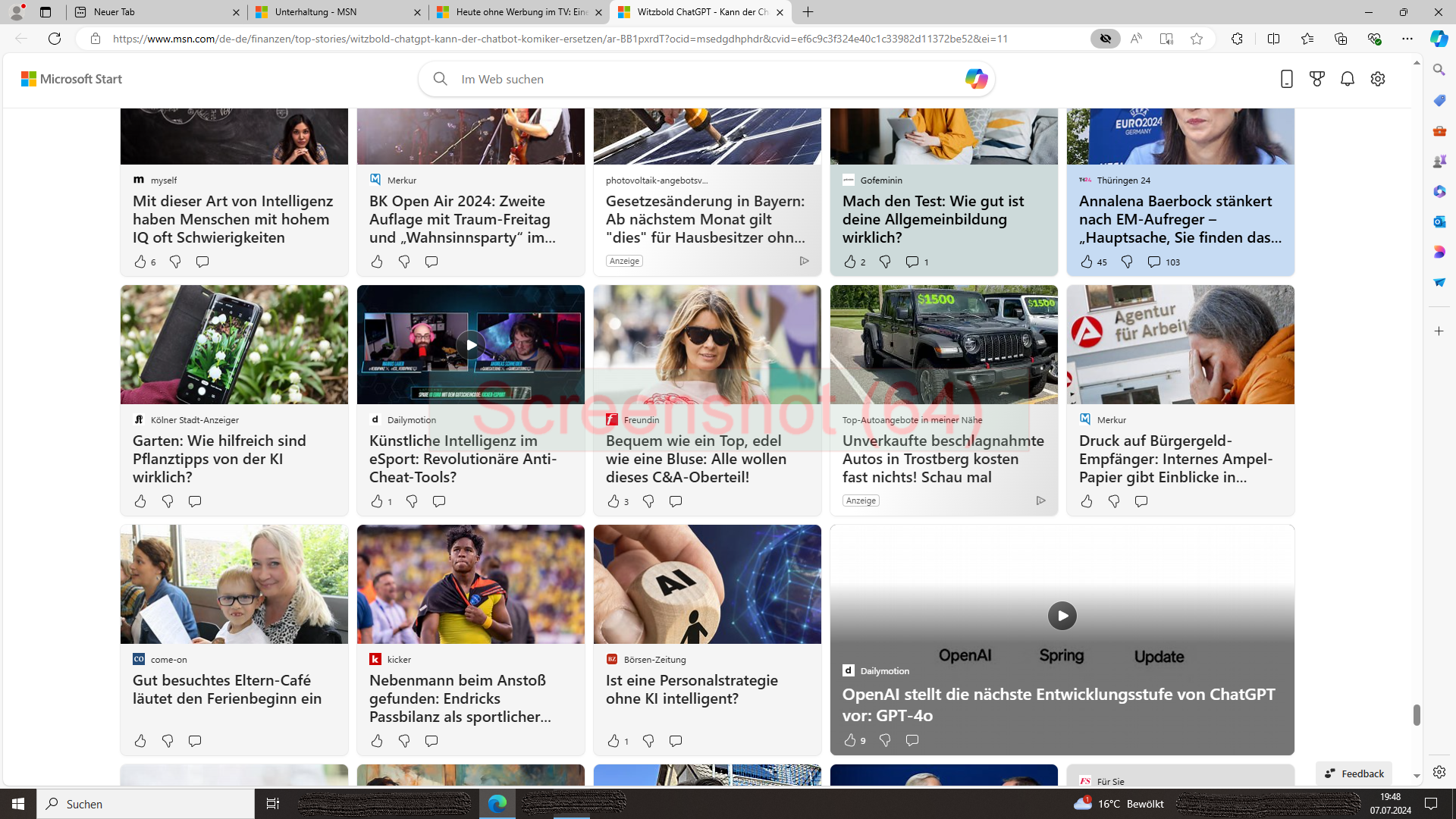
Task: Open ad choices arrow on Trostberg Autos ad
Action: pyautogui.click(x=1040, y=500)
